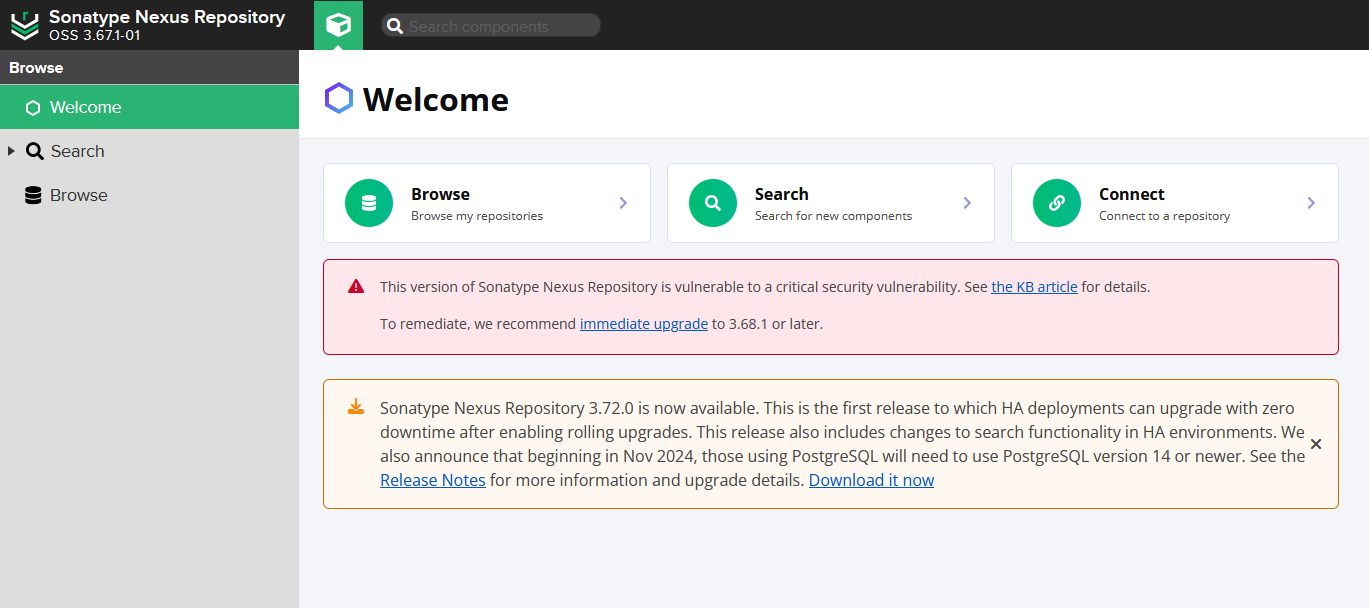Click the Sonatype Nexus logo icon
Screen dimensions: 1369x608
coord(25,25)
